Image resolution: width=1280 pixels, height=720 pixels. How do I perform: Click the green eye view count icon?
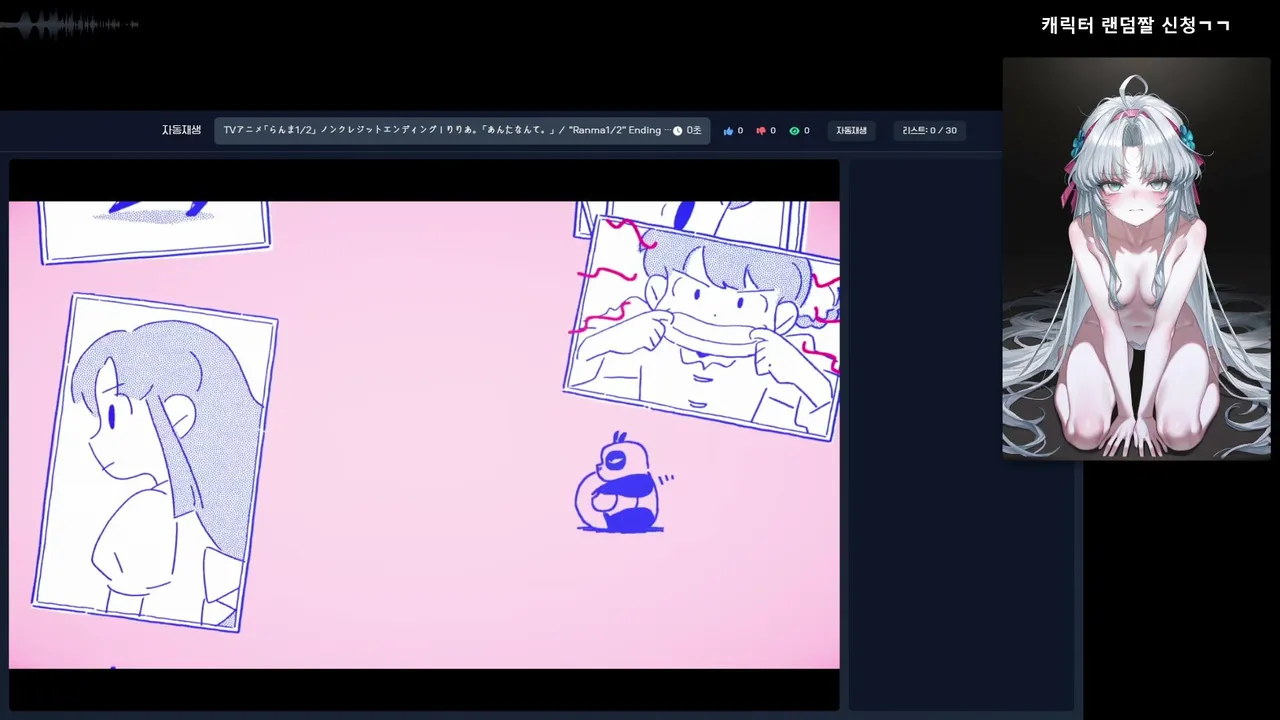(794, 131)
